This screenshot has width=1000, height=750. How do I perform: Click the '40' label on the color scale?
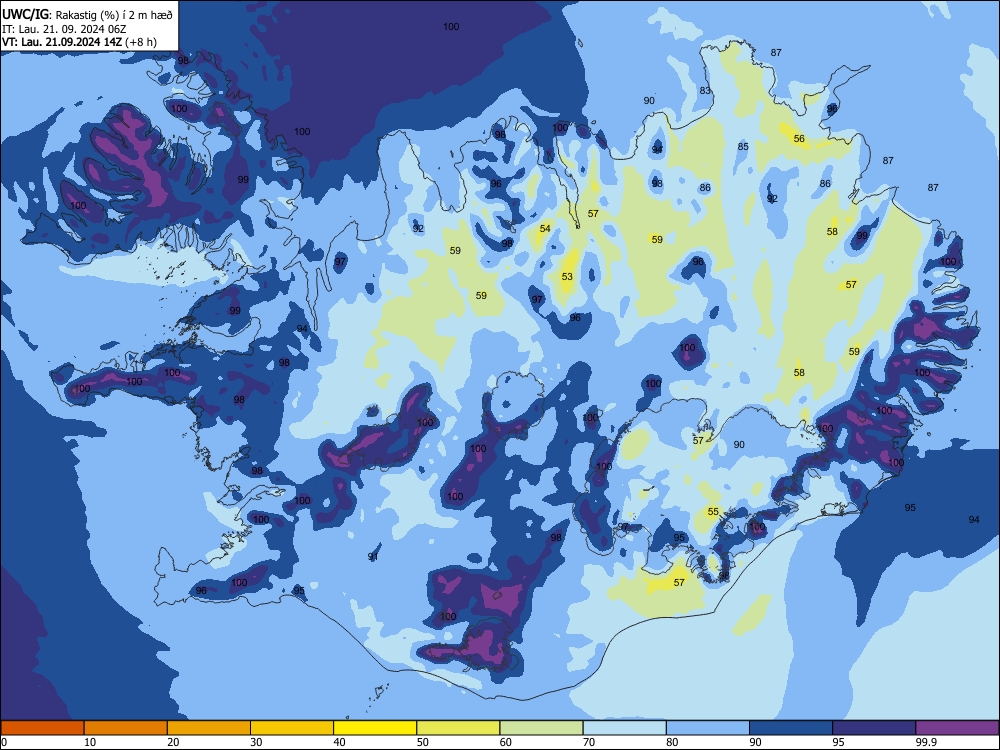point(339,742)
